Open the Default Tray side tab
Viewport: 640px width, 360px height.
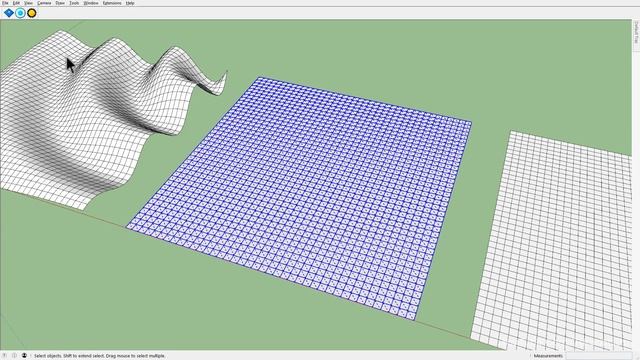tap(636, 34)
